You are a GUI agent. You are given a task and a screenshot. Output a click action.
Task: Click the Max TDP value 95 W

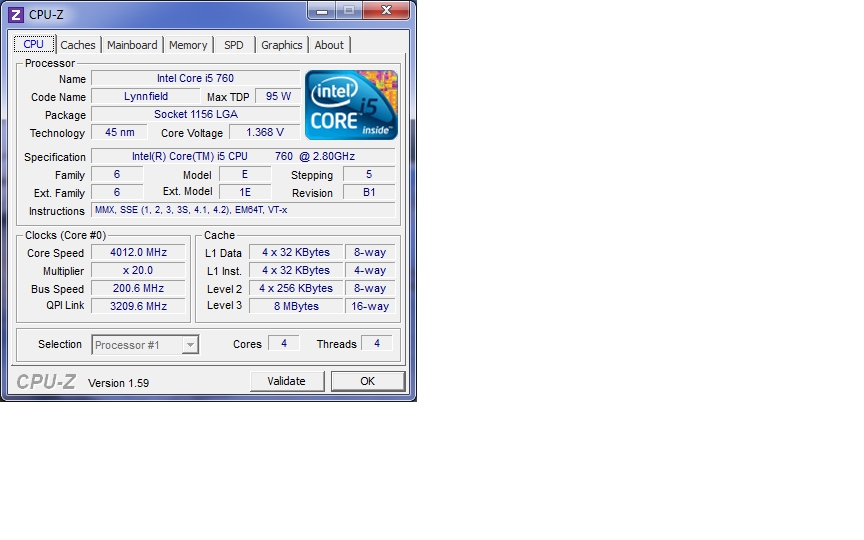pyautogui.click(x=278, y=96)
